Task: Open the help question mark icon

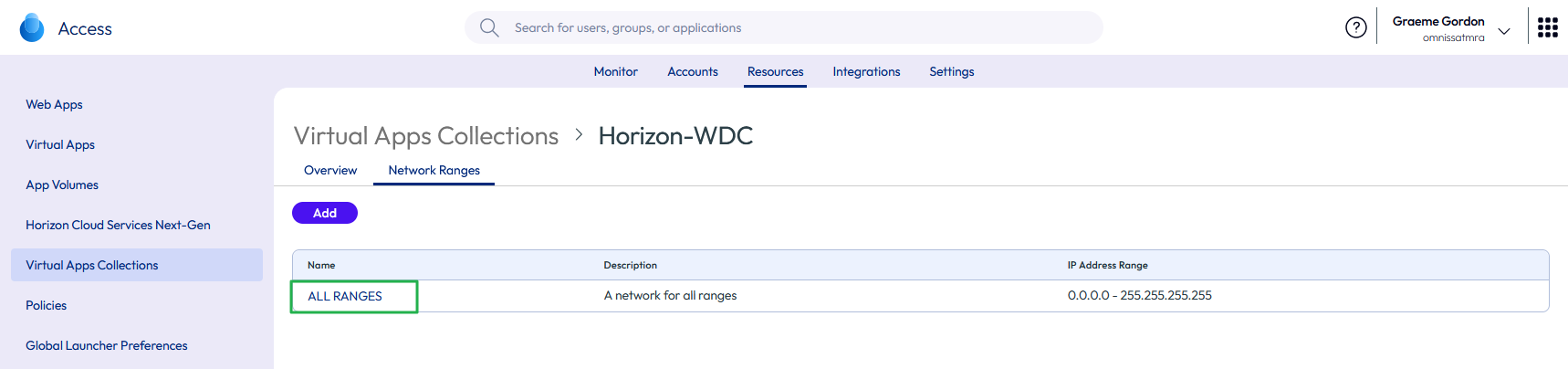Action: tap(1355, 28)
